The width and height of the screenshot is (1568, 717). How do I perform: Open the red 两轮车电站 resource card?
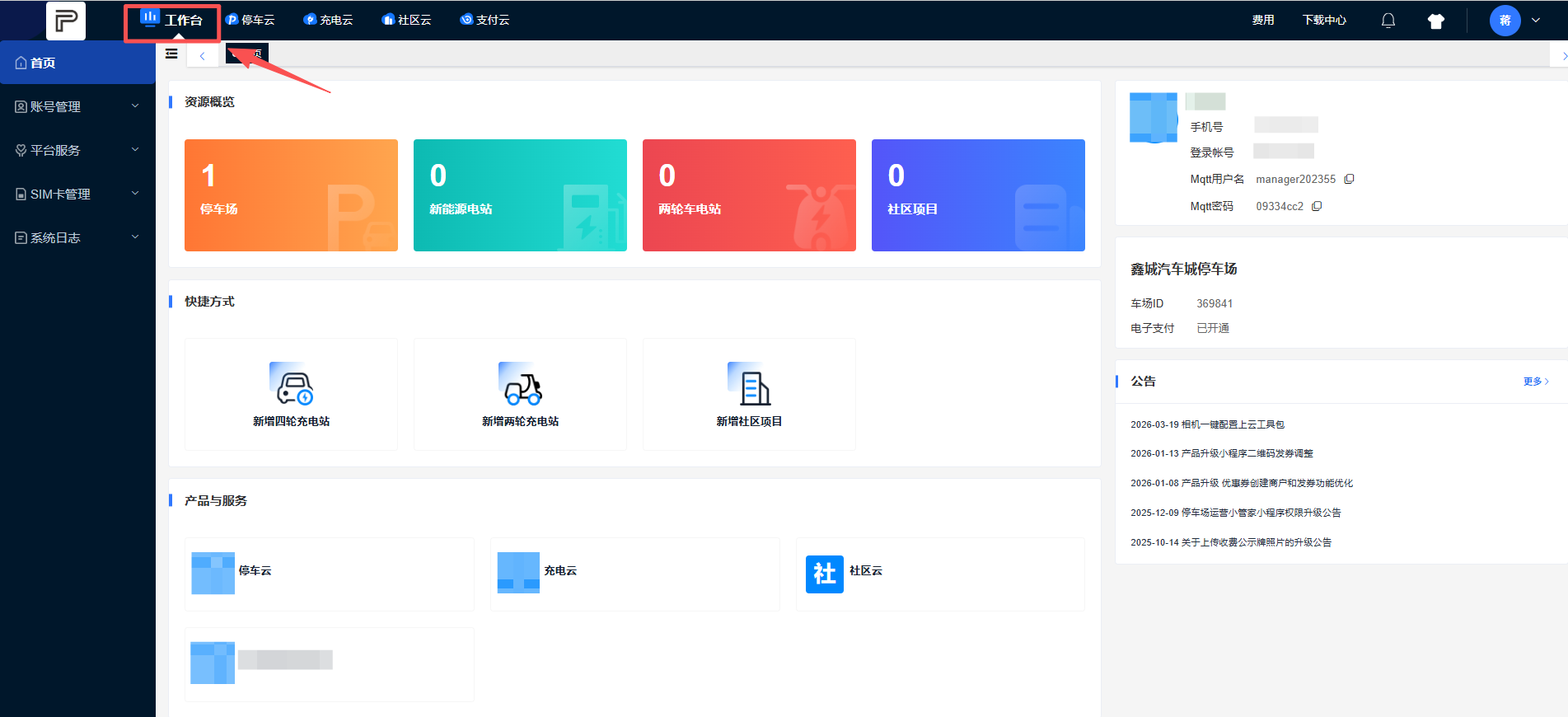tap(749, 195)
